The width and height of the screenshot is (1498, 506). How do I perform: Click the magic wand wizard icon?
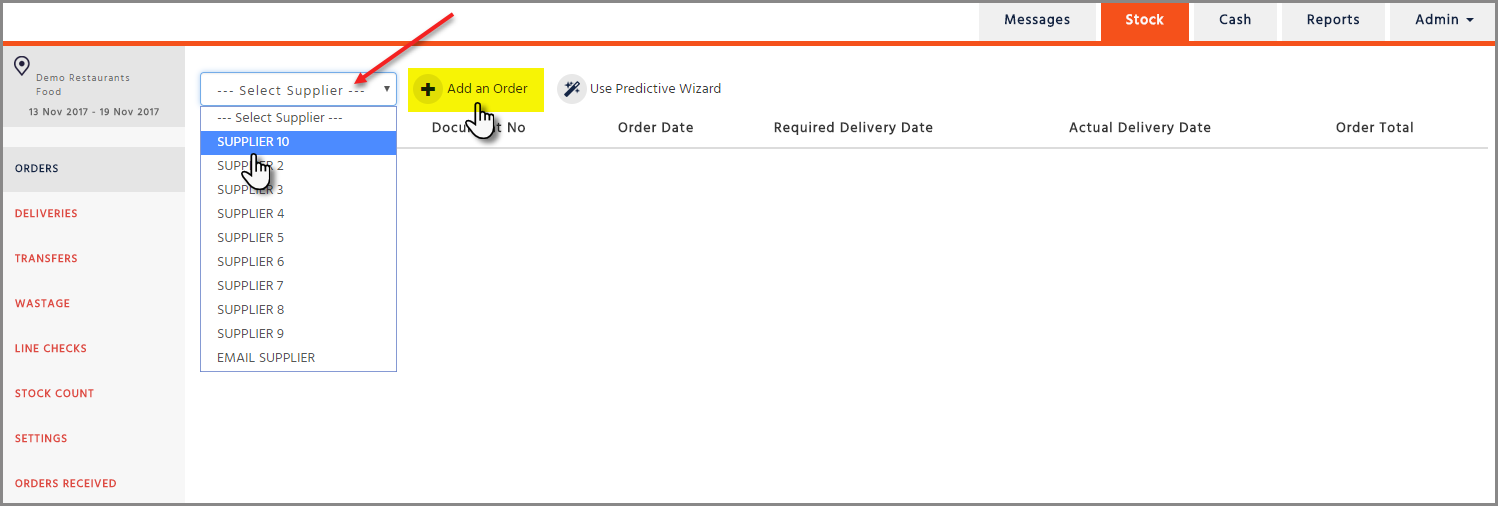[x=570, y=89]
